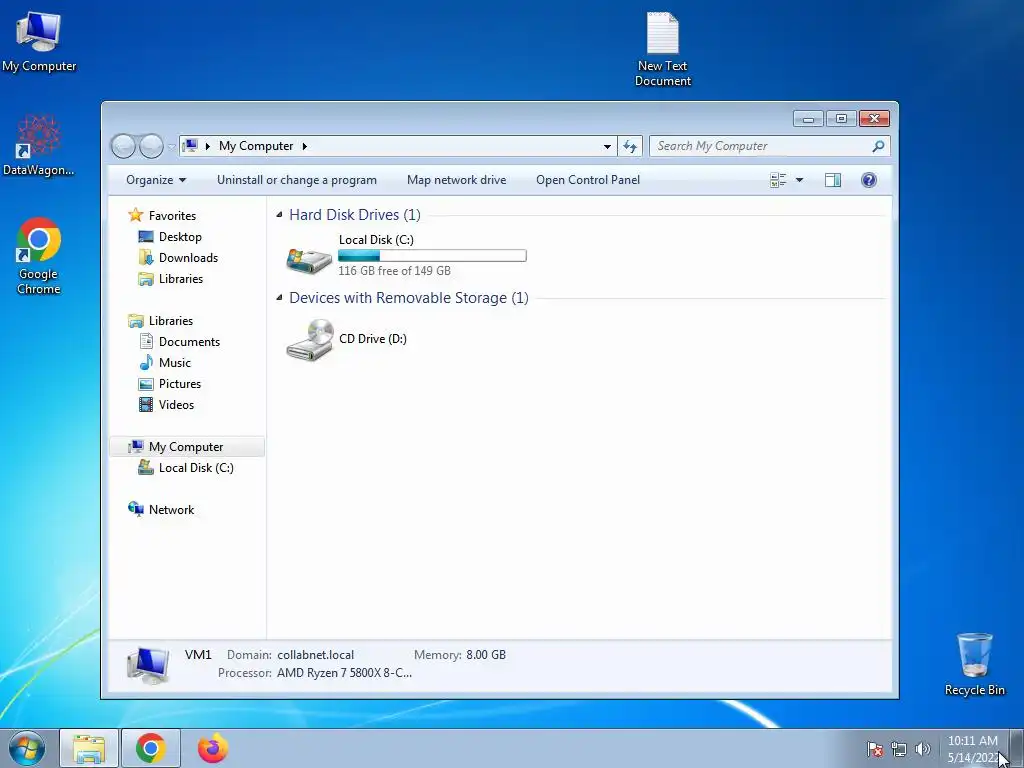Go forward using the Forward arrow button
The height and width of the screenshot is (768, 1024).
151,146
